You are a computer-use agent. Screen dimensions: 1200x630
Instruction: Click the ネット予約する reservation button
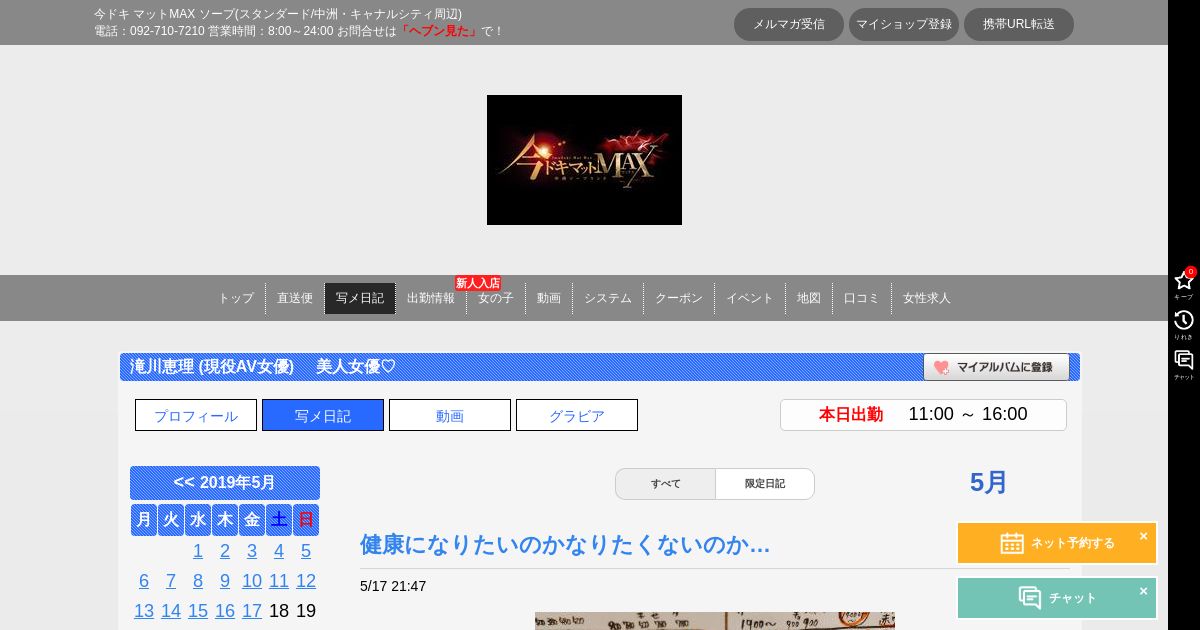pyautogui.click(x=1057, y=543)
